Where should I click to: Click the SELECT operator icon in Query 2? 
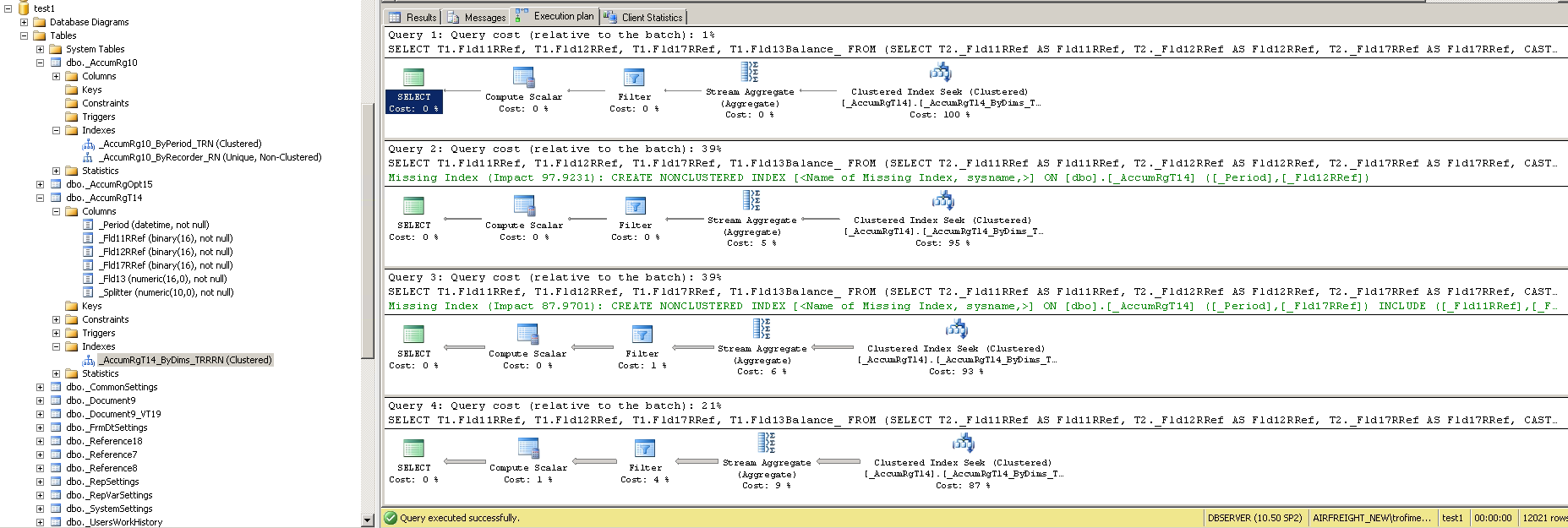tap(413, 206)
